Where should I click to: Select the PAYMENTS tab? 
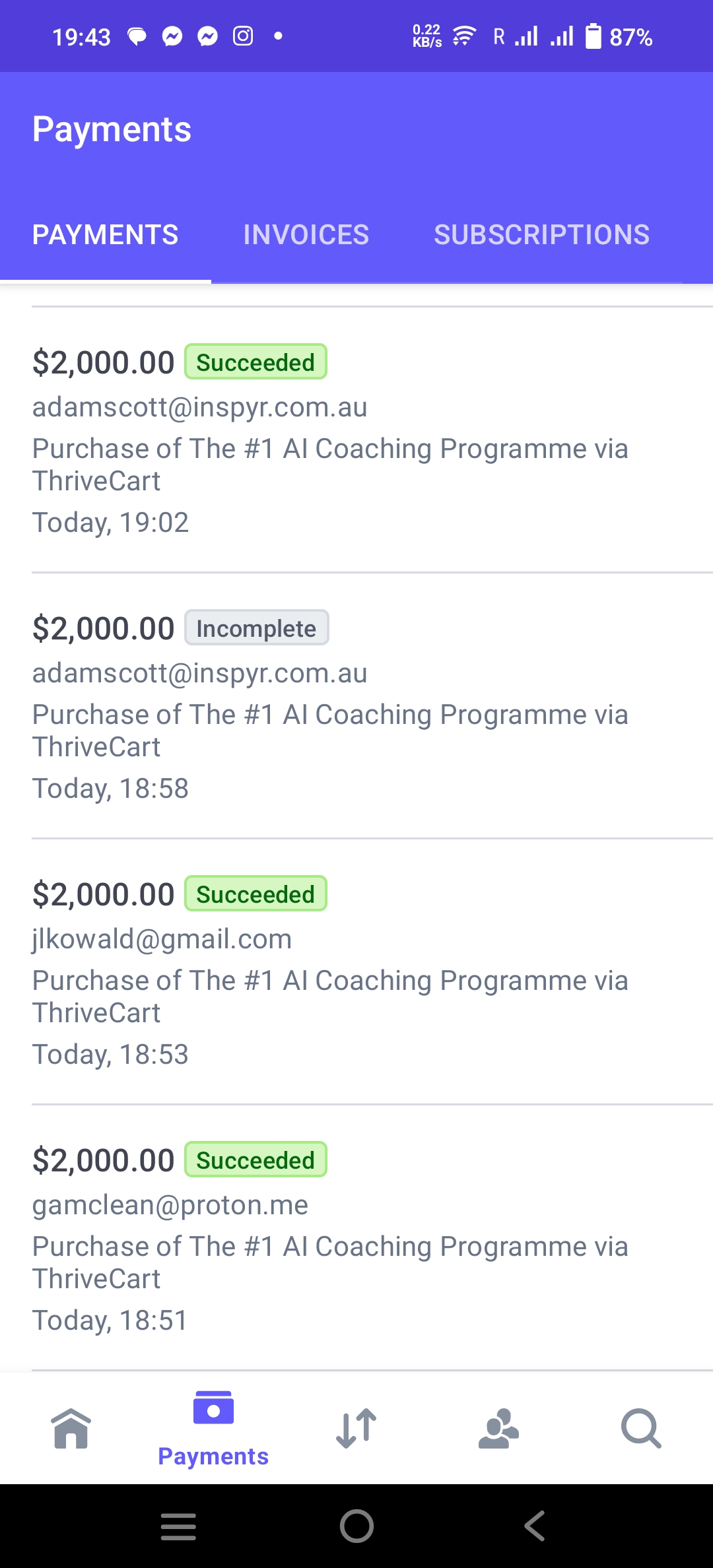[x=106, y=235]
